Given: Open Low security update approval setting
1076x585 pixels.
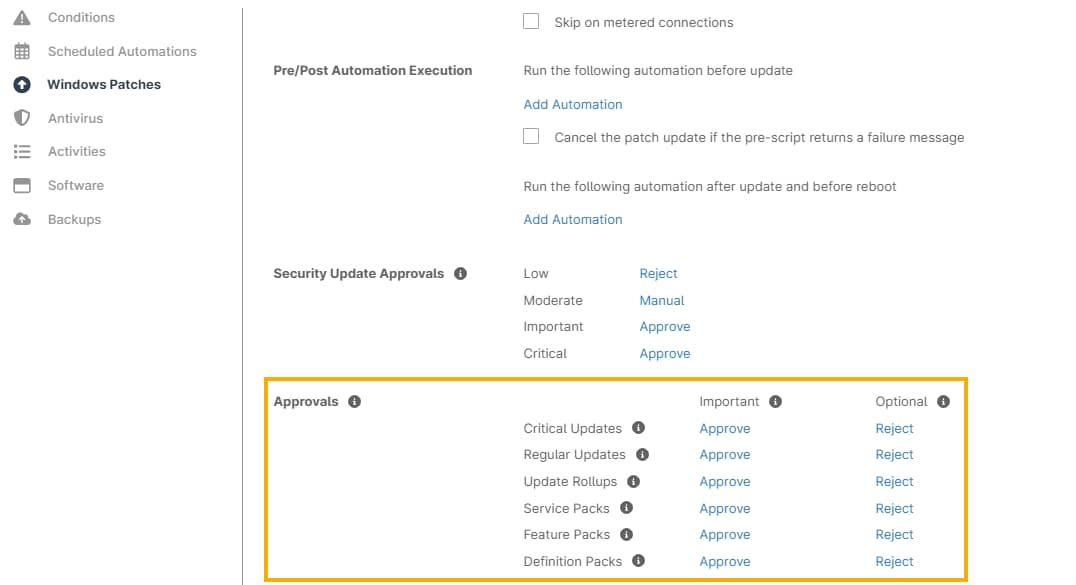Looking at the screenshot, I should 658,273.
